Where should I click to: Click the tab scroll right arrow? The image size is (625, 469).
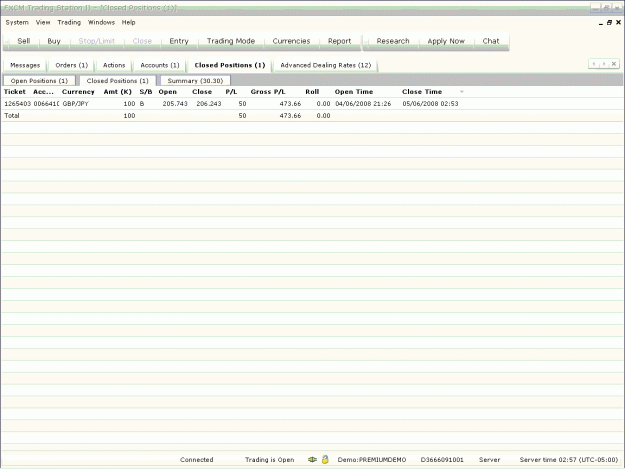604,64
